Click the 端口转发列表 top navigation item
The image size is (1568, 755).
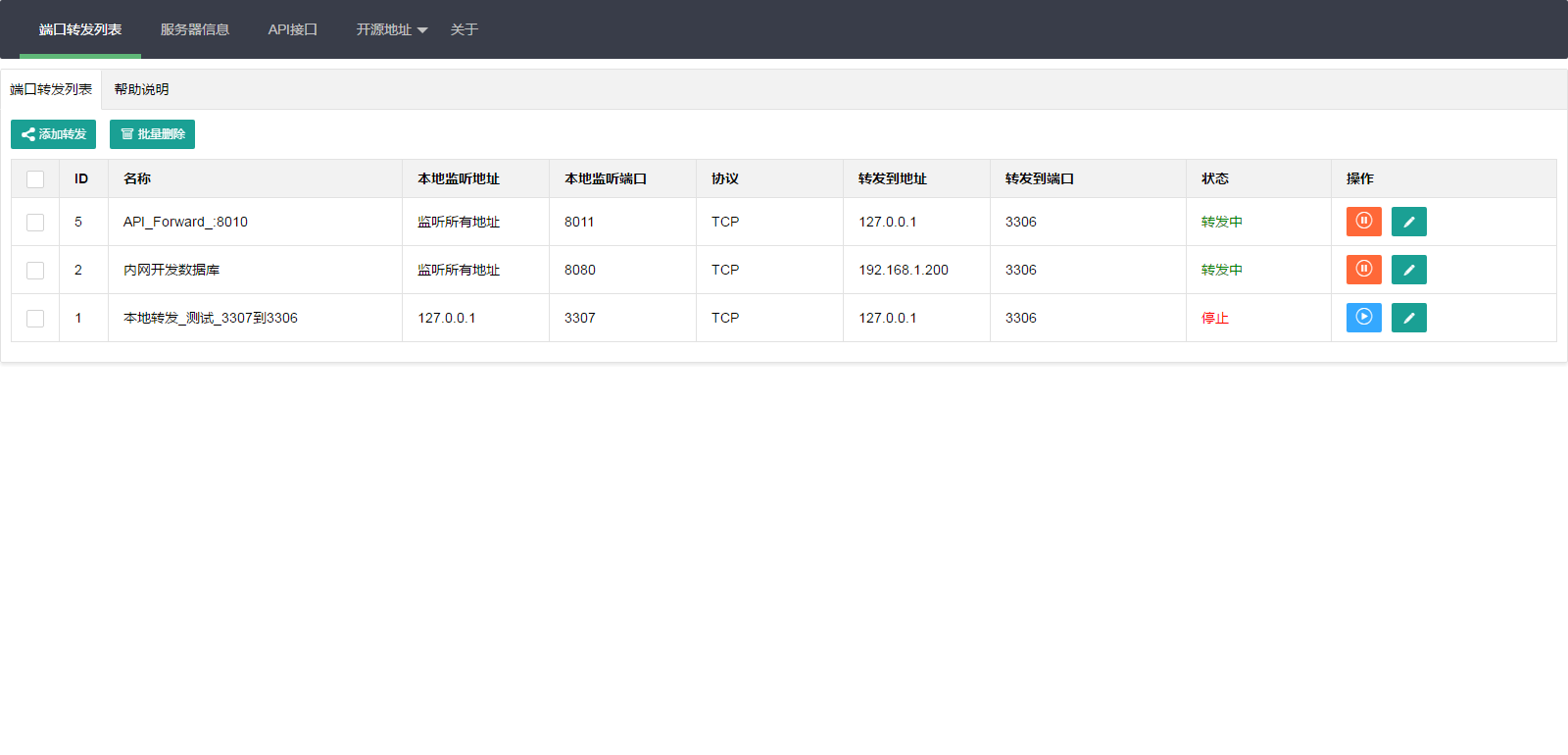80,29
